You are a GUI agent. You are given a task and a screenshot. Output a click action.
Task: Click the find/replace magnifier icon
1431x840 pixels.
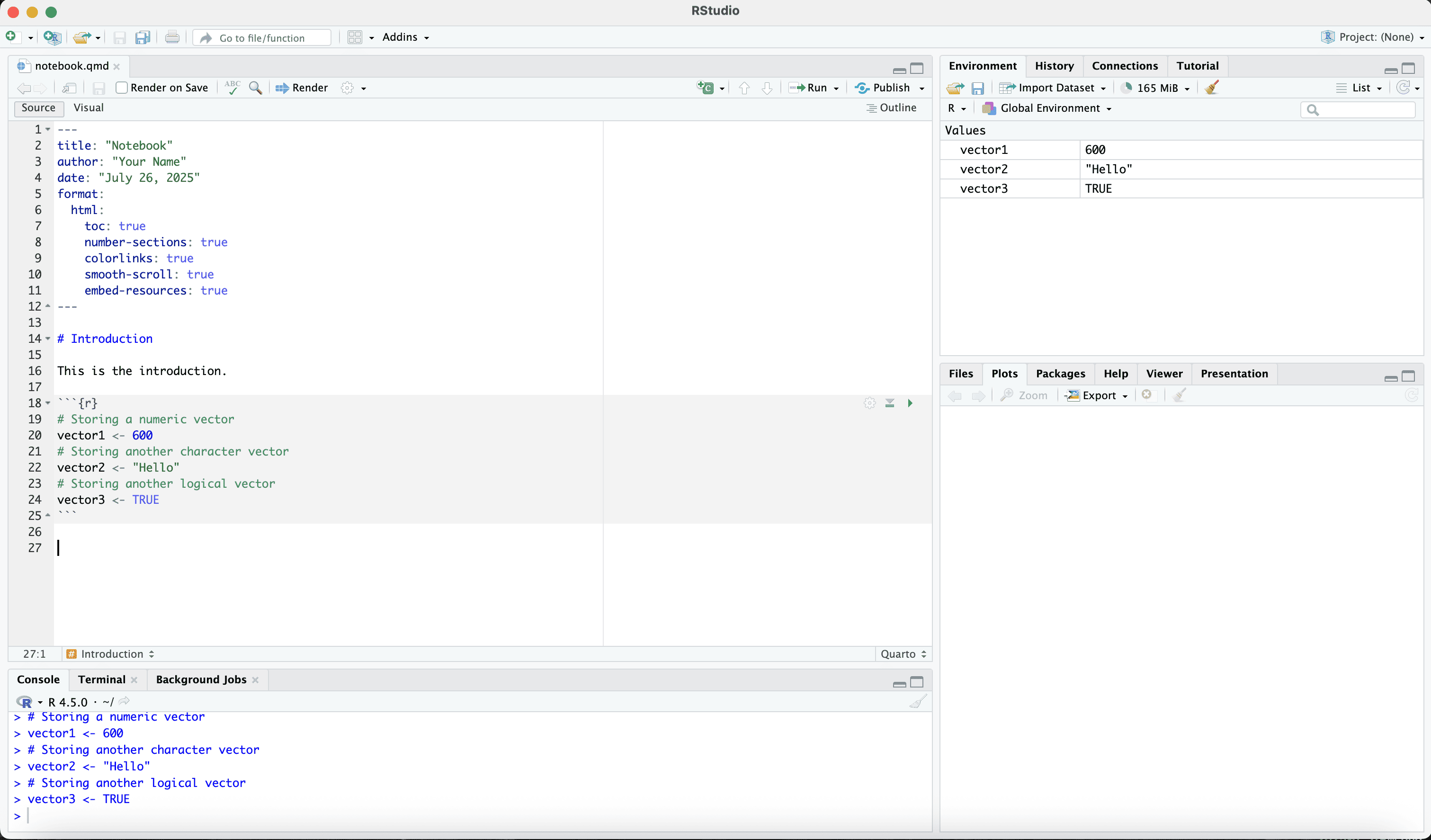(256, 88)
